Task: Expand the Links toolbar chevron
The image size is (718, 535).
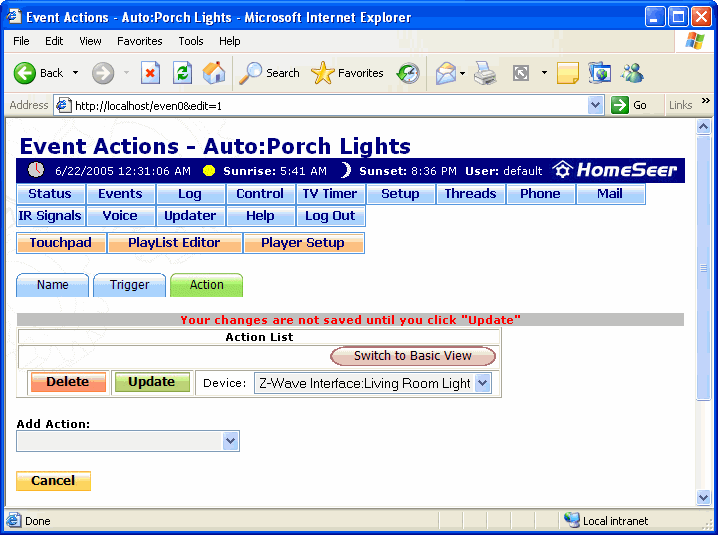Action: (x=706, y=101)
